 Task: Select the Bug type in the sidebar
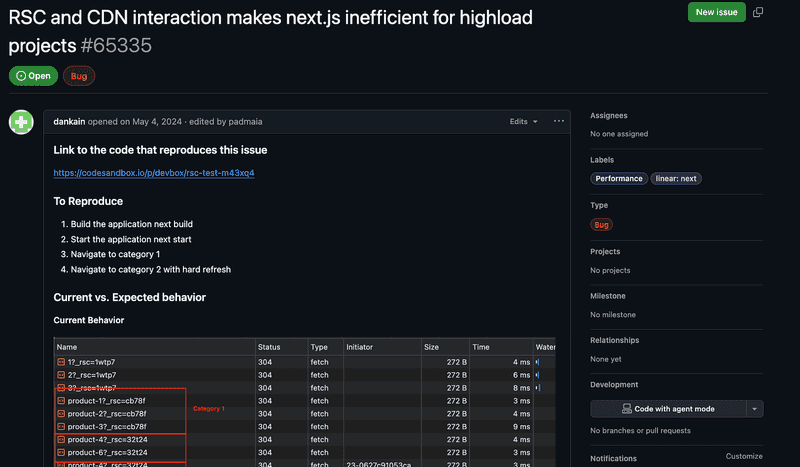[602, 225]
